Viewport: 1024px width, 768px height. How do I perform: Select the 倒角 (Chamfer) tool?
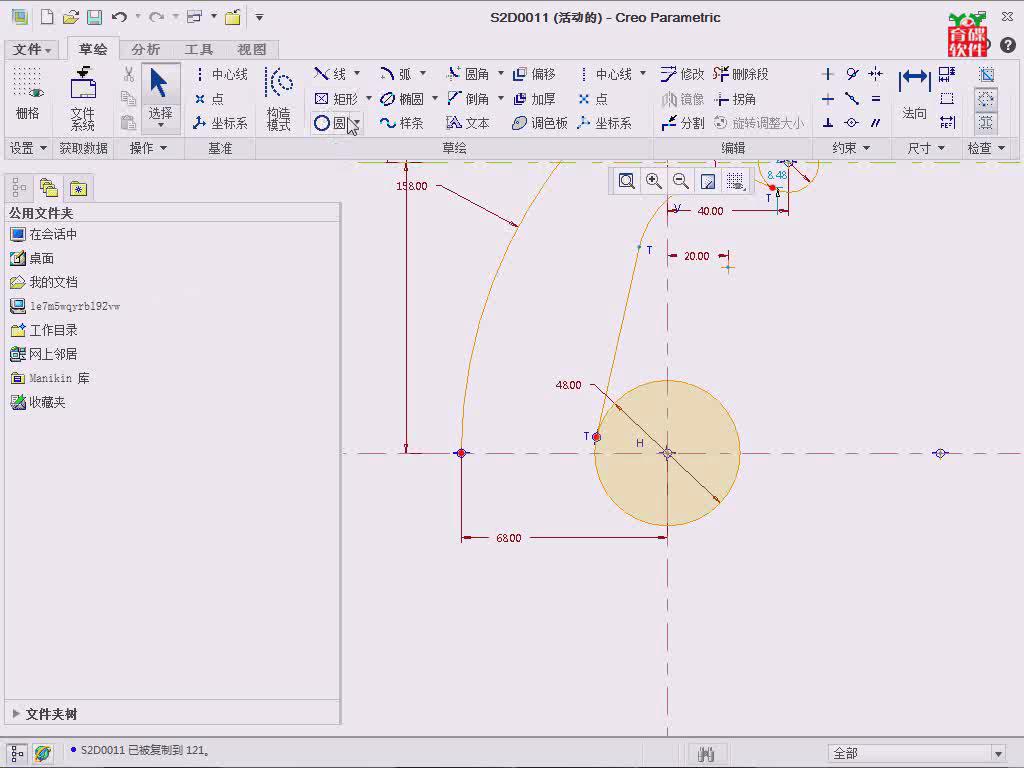pos(468,99)
